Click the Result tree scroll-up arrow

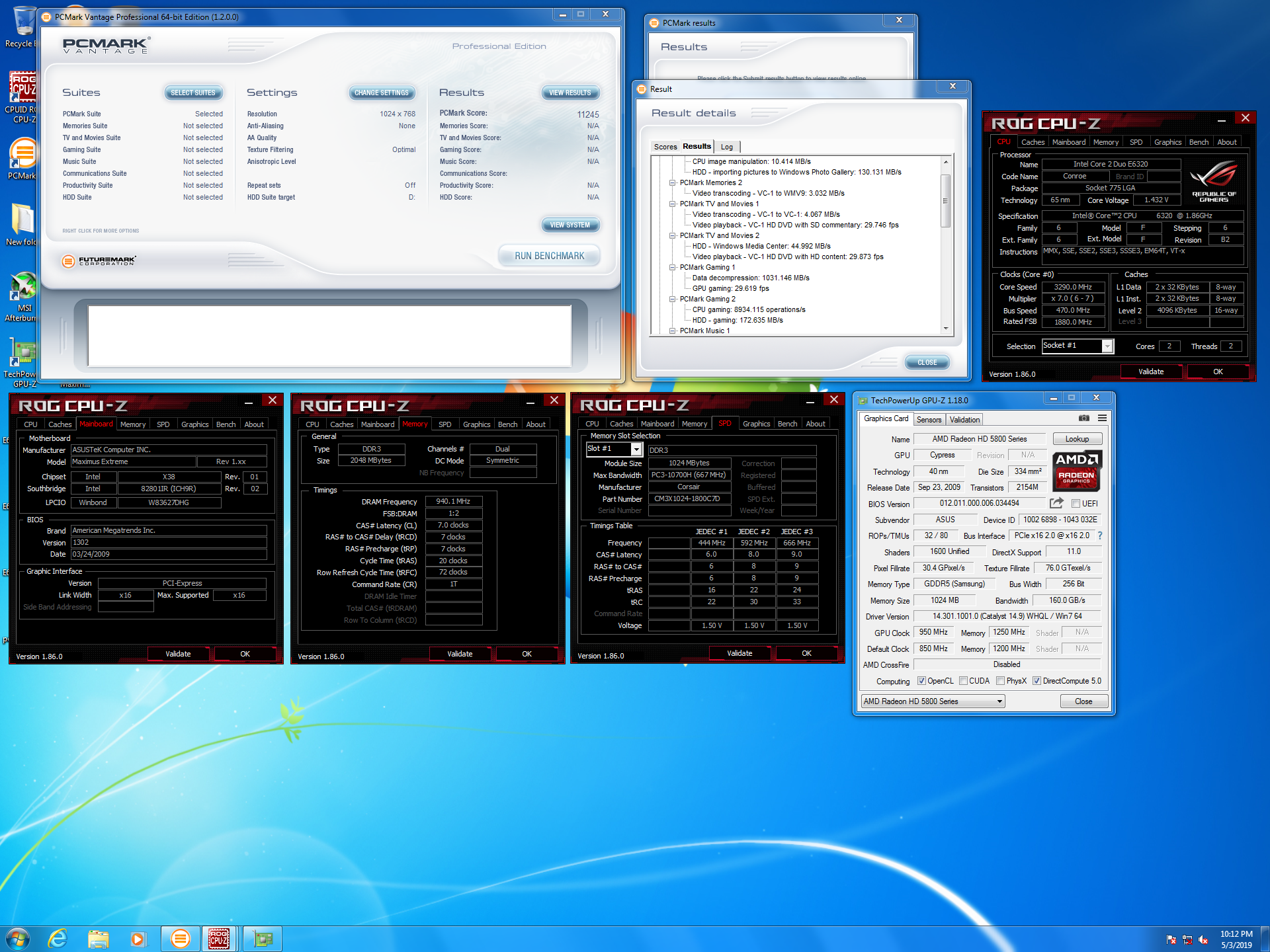tap(946, 162)
